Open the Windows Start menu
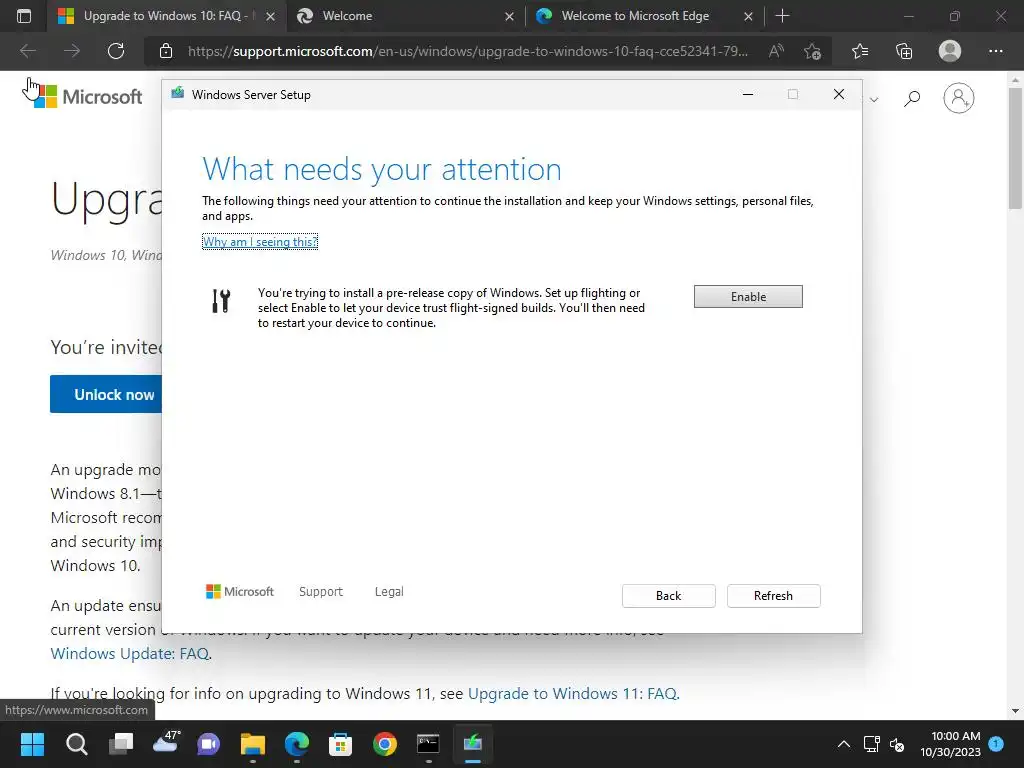 [x=32, y=744]
